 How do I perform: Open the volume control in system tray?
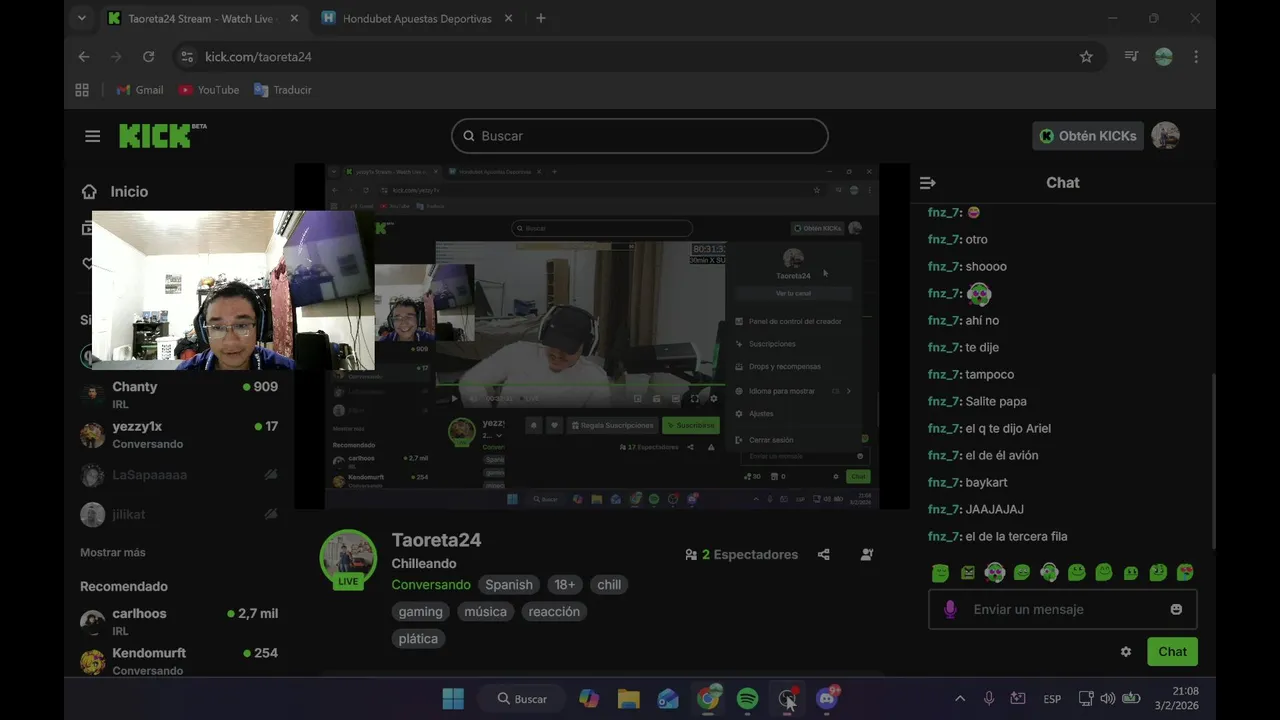pos(1107,699)
